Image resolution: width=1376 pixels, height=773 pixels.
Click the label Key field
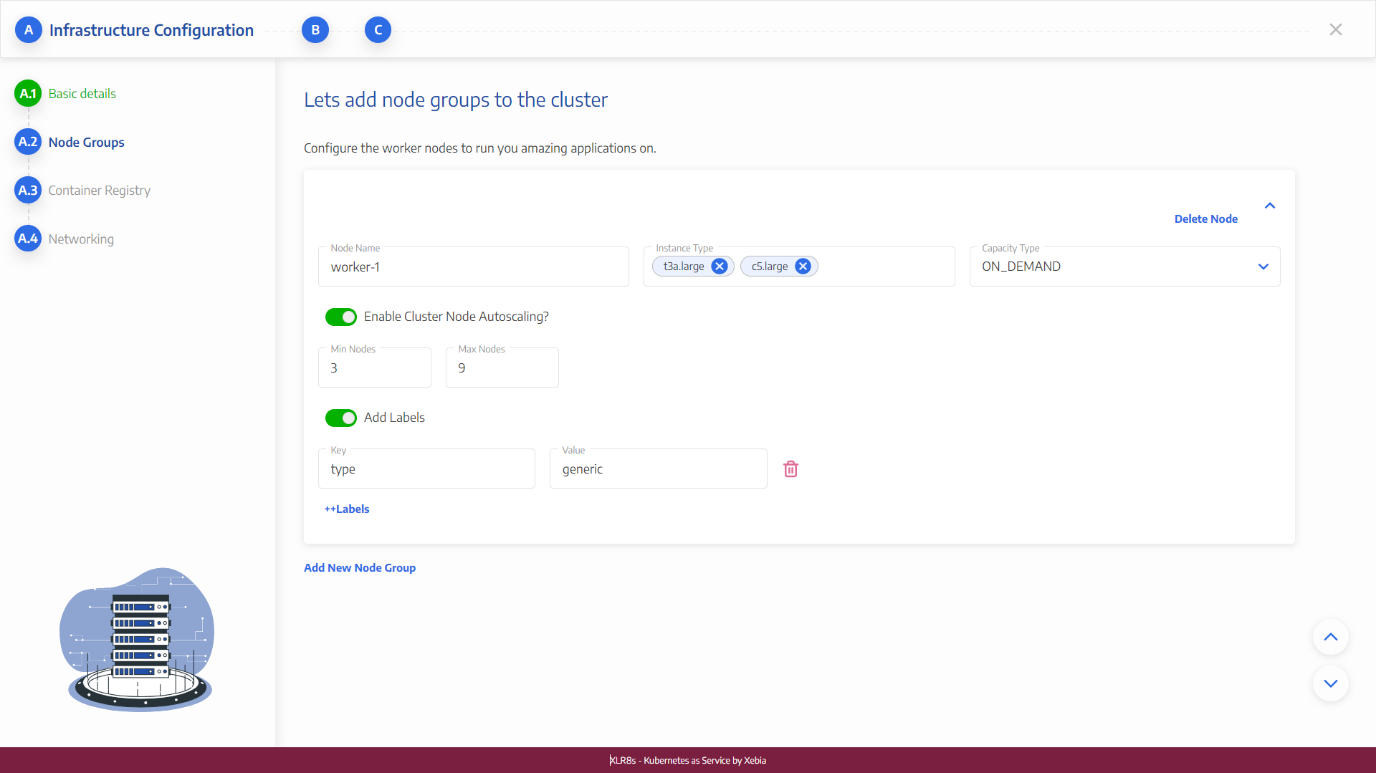[427, 469]
